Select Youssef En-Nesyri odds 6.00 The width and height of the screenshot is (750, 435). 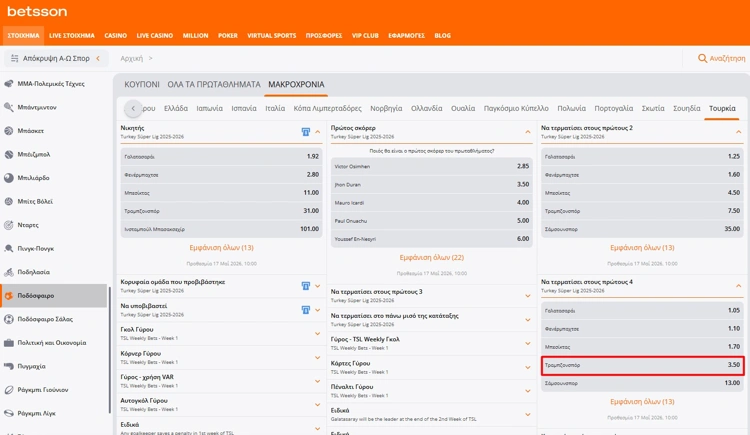click(431, 239)
